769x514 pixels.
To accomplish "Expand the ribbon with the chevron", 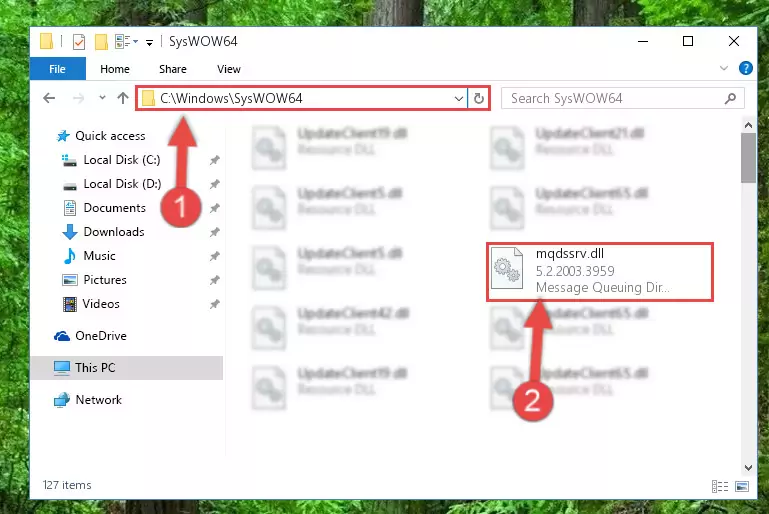I will [723, 68].
